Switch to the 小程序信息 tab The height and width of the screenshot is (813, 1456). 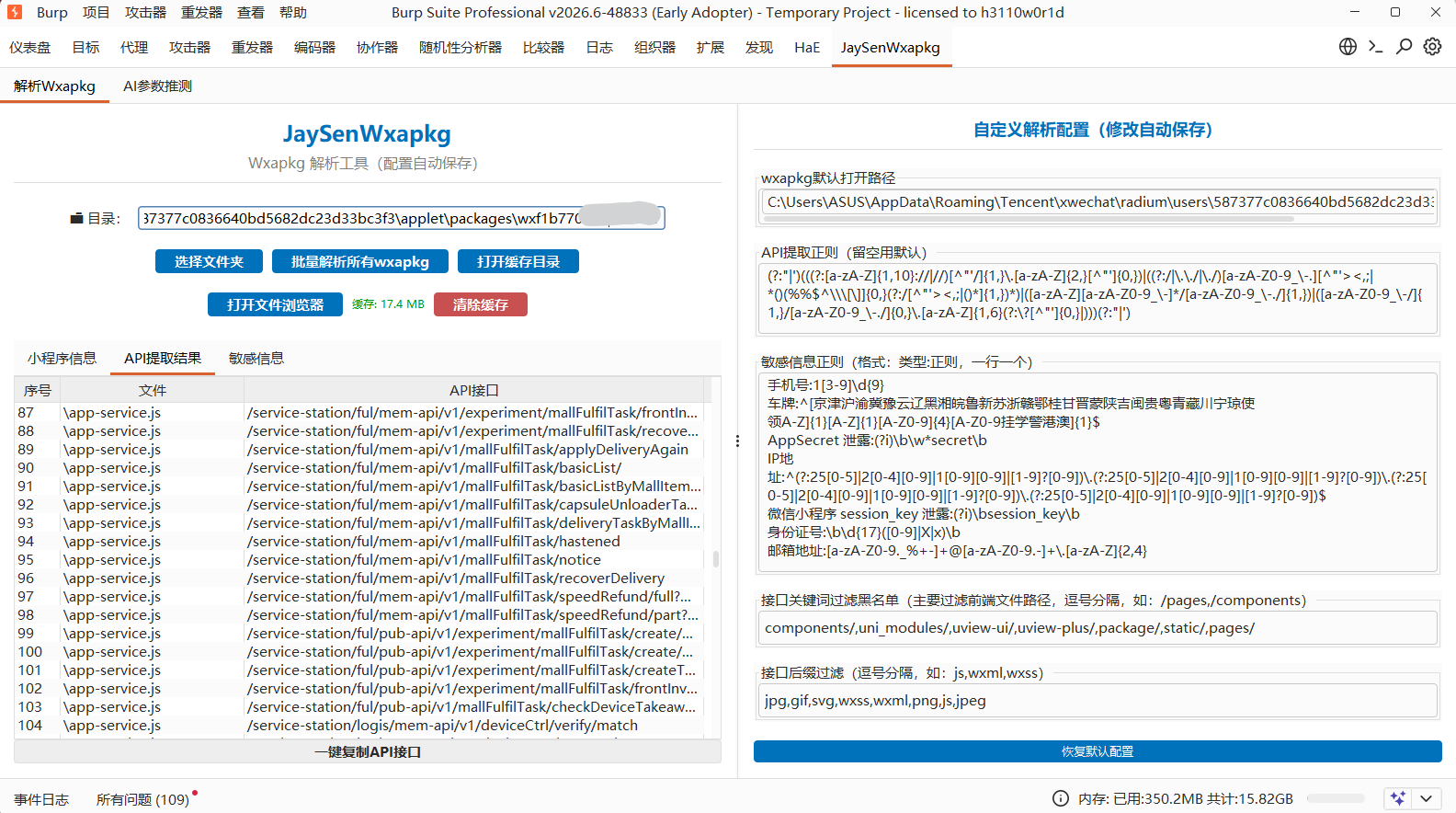(x=62, y=358)
